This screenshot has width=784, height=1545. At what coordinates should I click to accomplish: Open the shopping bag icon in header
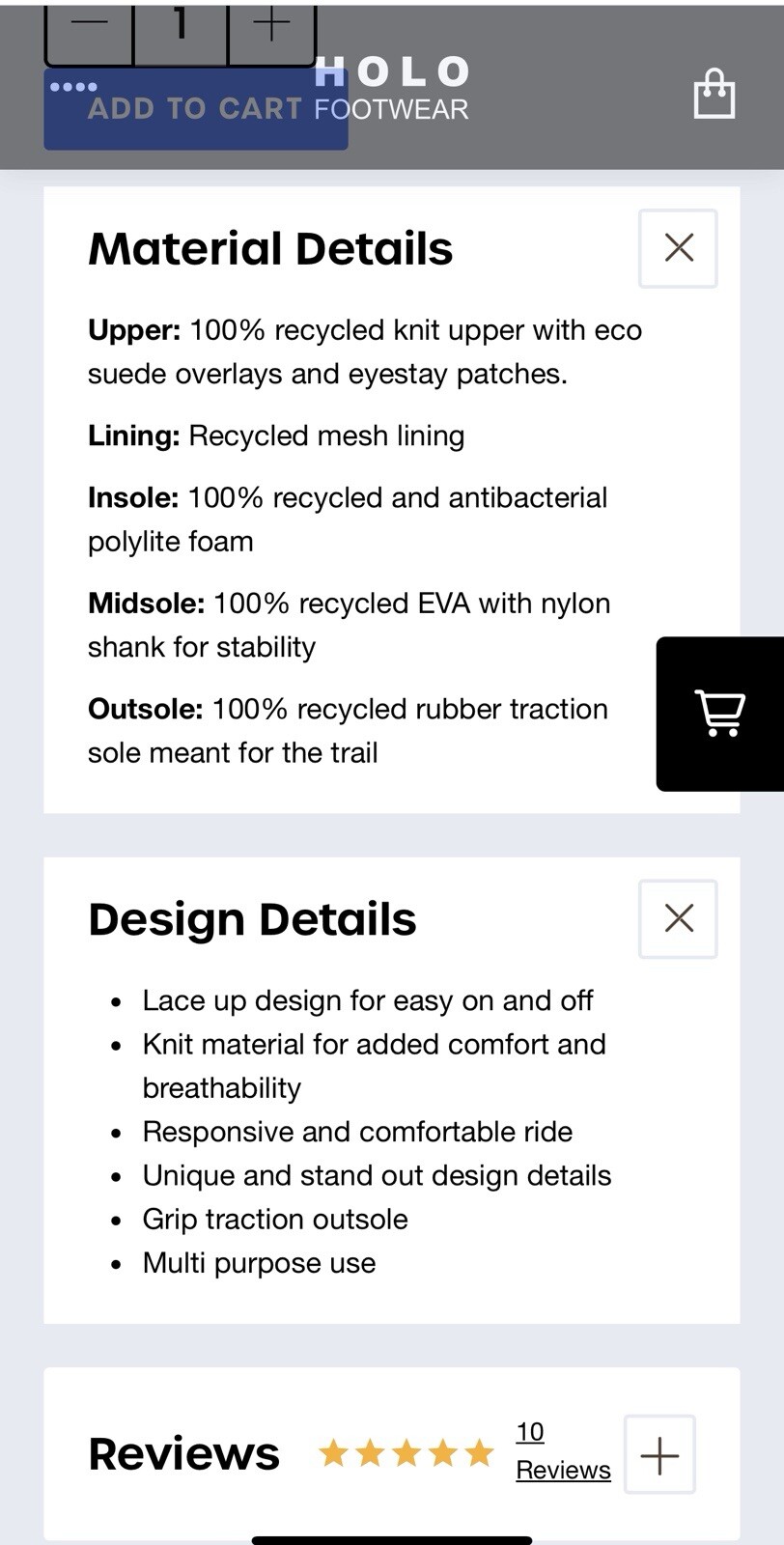pyautogui.click(x=714, y=94)
